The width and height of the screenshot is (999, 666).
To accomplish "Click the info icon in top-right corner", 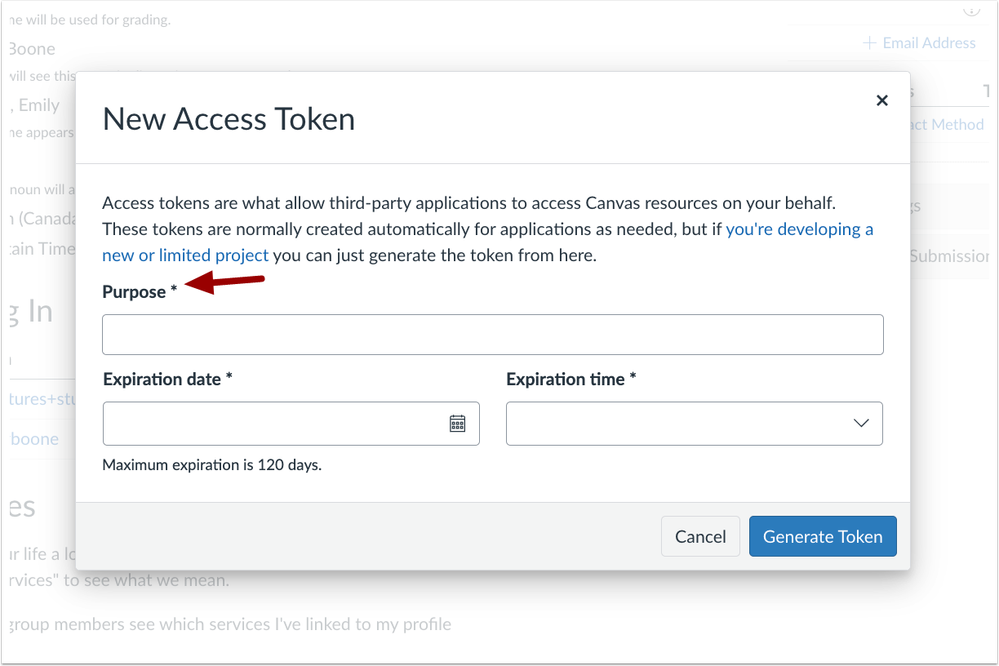I will (971, 10).
